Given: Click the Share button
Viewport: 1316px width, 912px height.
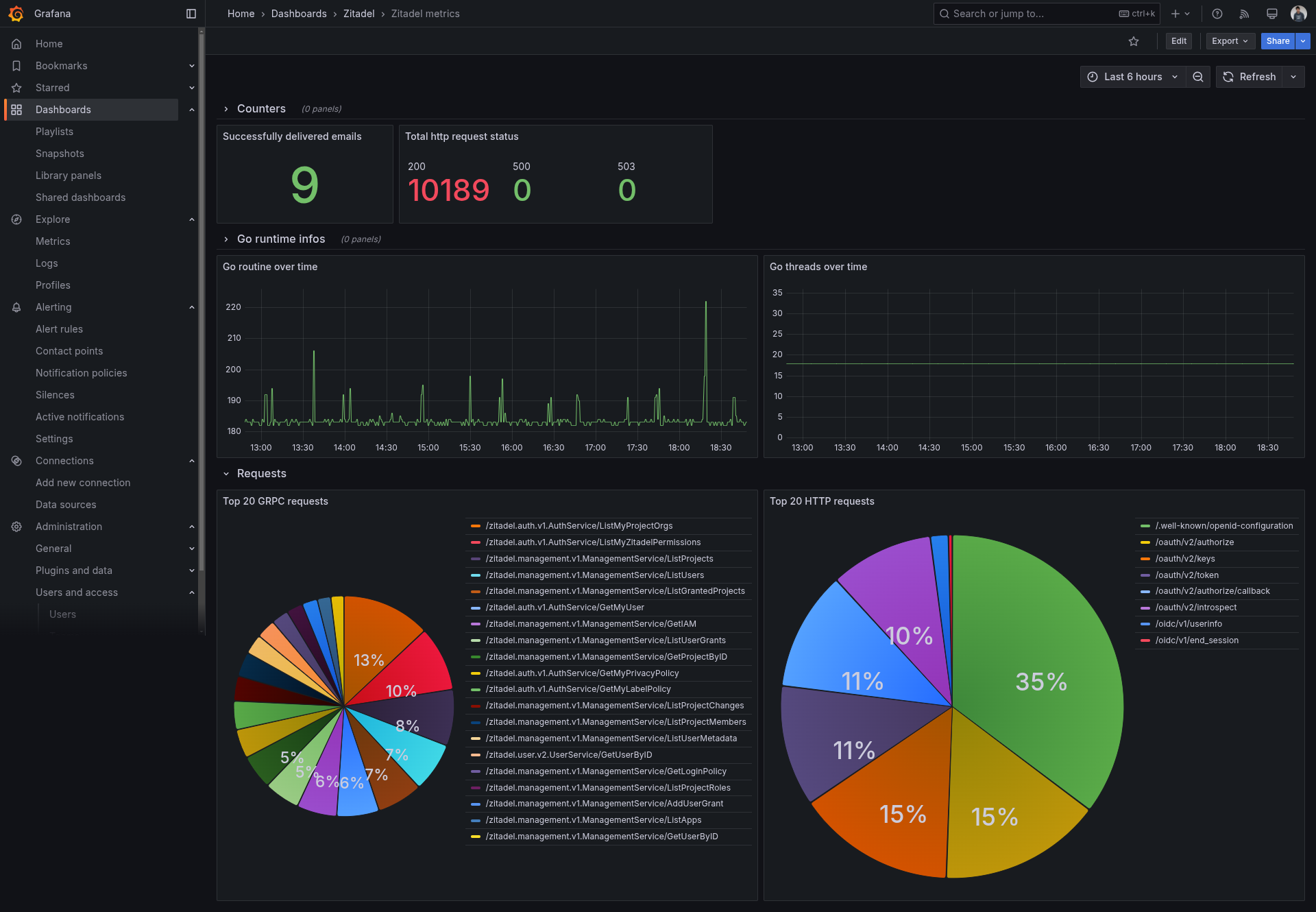Looking at the screenshot, I should coord(1278,41).
